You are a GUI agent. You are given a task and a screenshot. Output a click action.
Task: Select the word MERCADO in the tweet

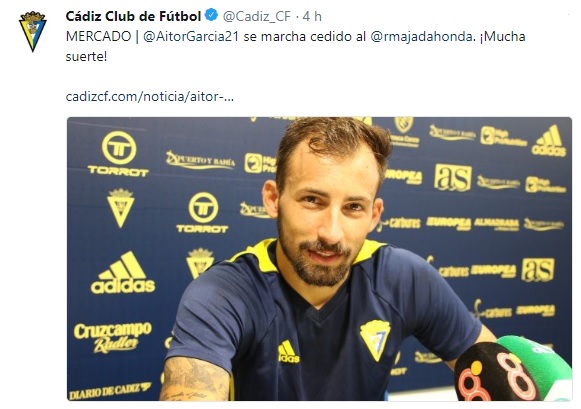tap(99, 37)
